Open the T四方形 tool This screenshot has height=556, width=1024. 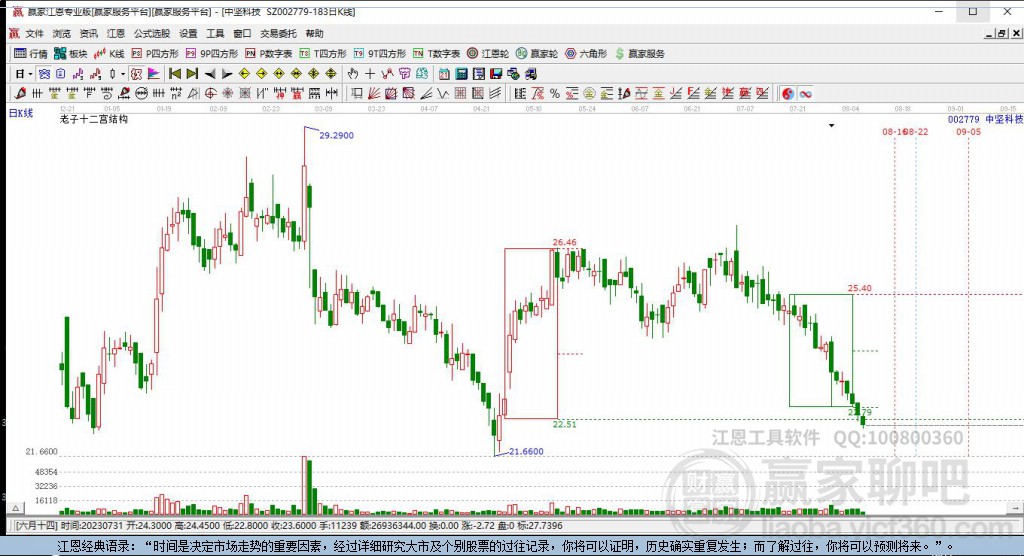(323, 54)
